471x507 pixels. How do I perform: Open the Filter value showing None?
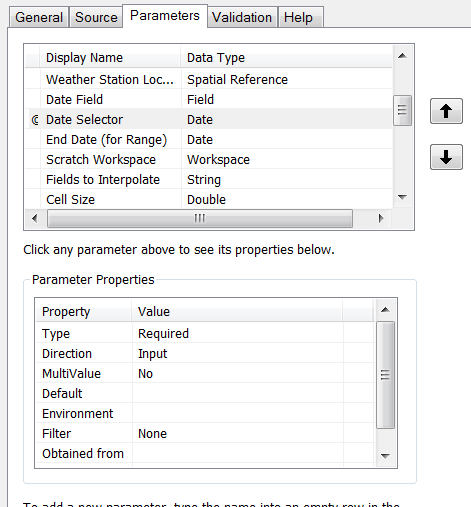pyautogui.click(x=237, y=433)
